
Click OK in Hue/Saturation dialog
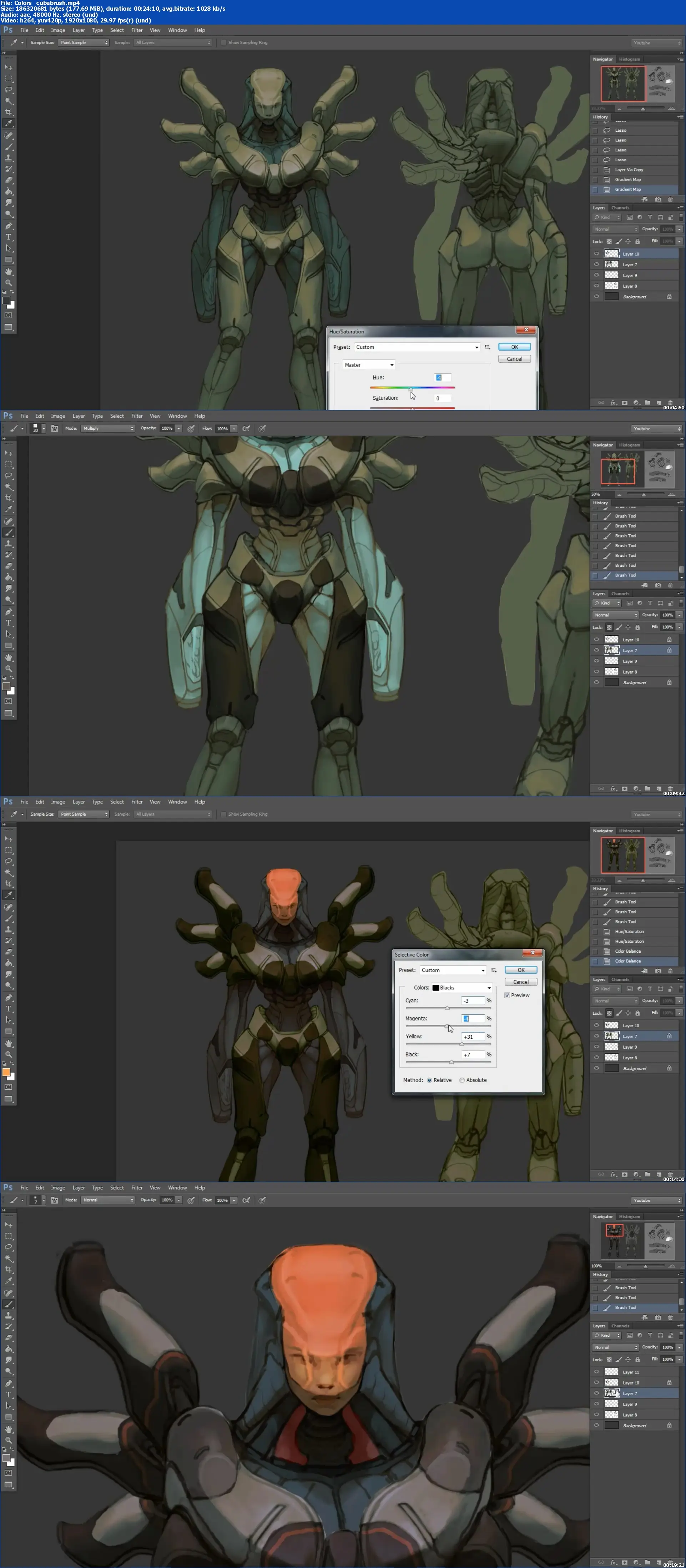pos(514,347)
